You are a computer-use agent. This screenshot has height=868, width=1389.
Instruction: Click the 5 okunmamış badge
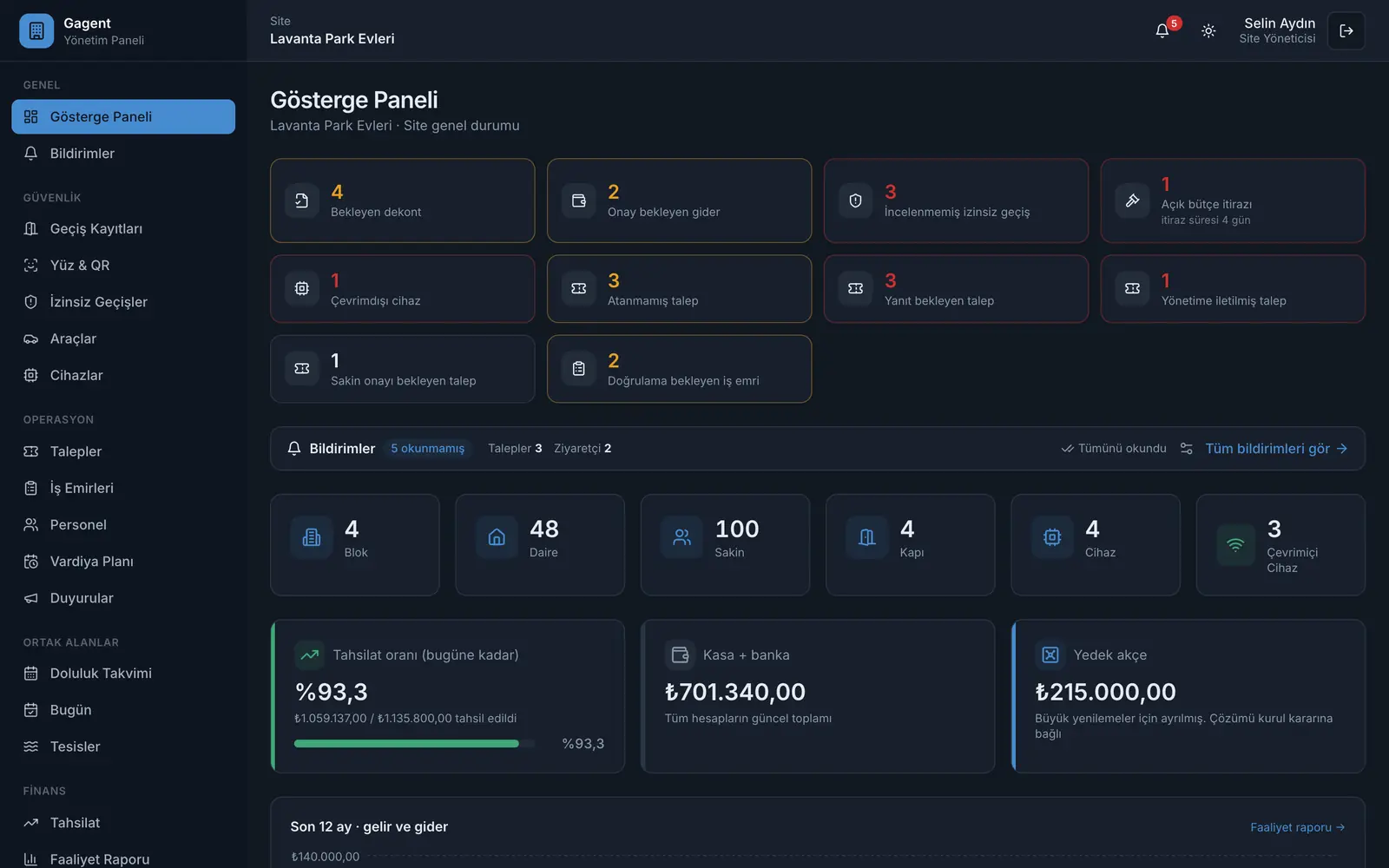(x=427, y=449)
